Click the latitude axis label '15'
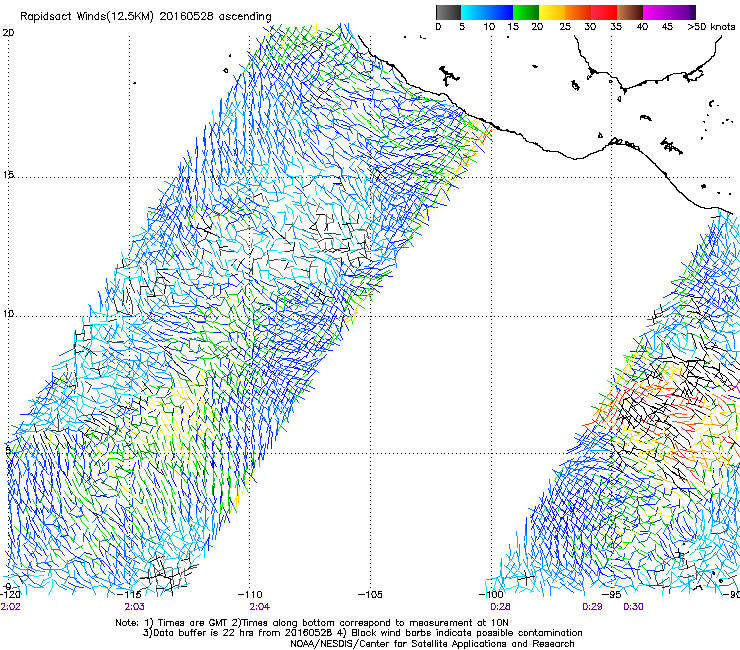The height and width of the screenshot is (650, 740). tap(8, 175)
